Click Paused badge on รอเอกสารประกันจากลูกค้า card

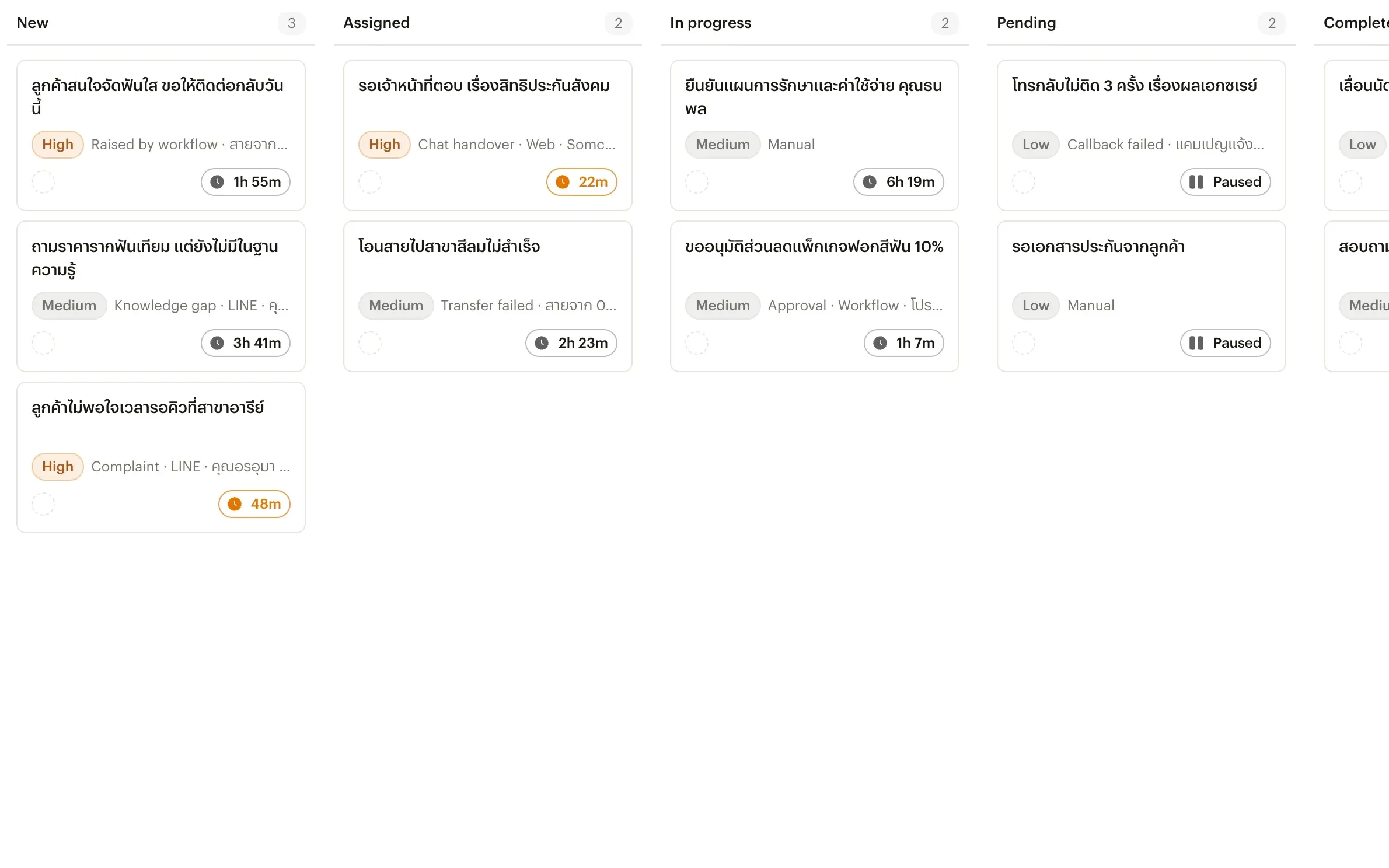coord(1225,343)
